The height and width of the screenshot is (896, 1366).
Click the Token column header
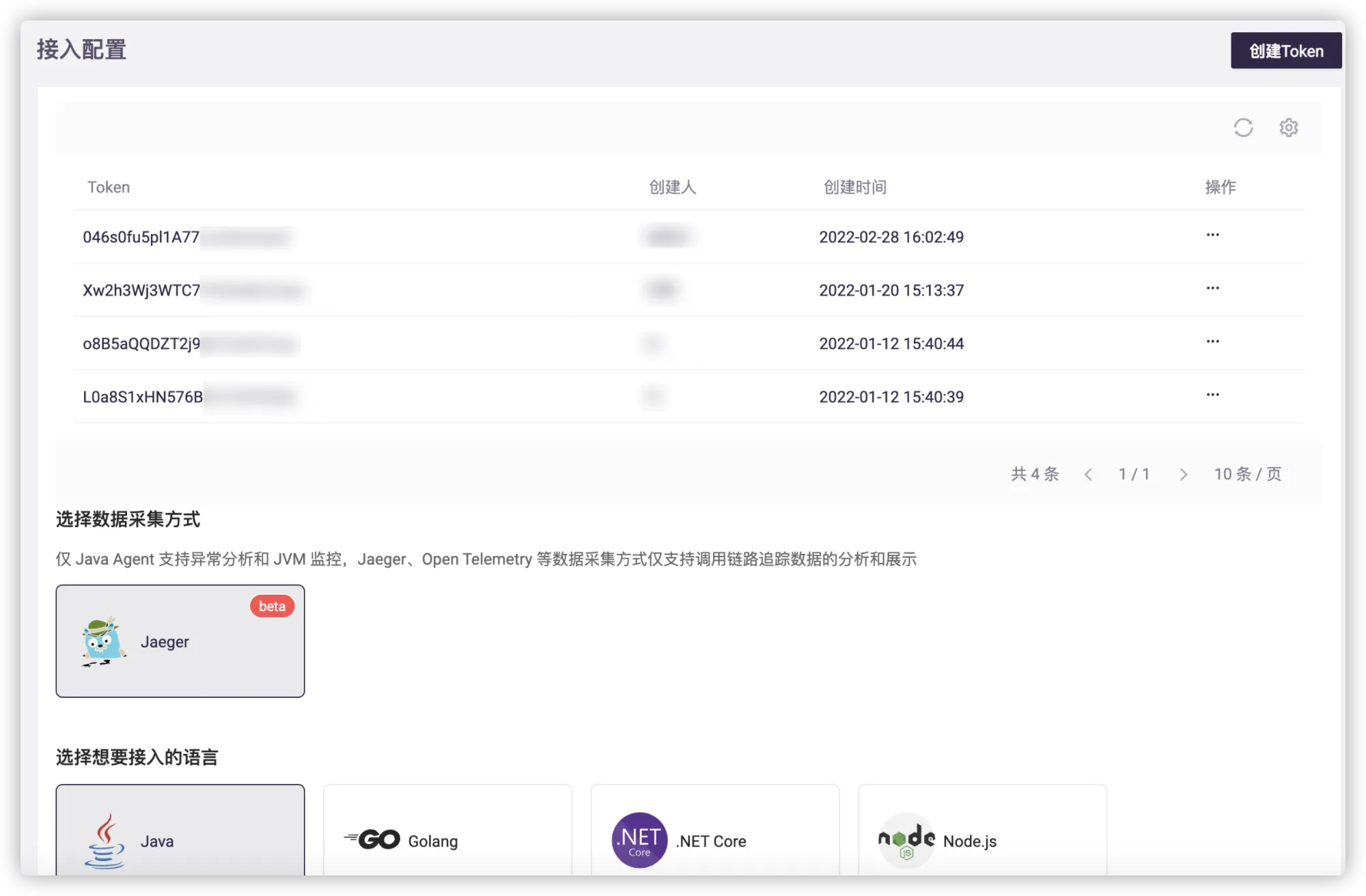109,187
